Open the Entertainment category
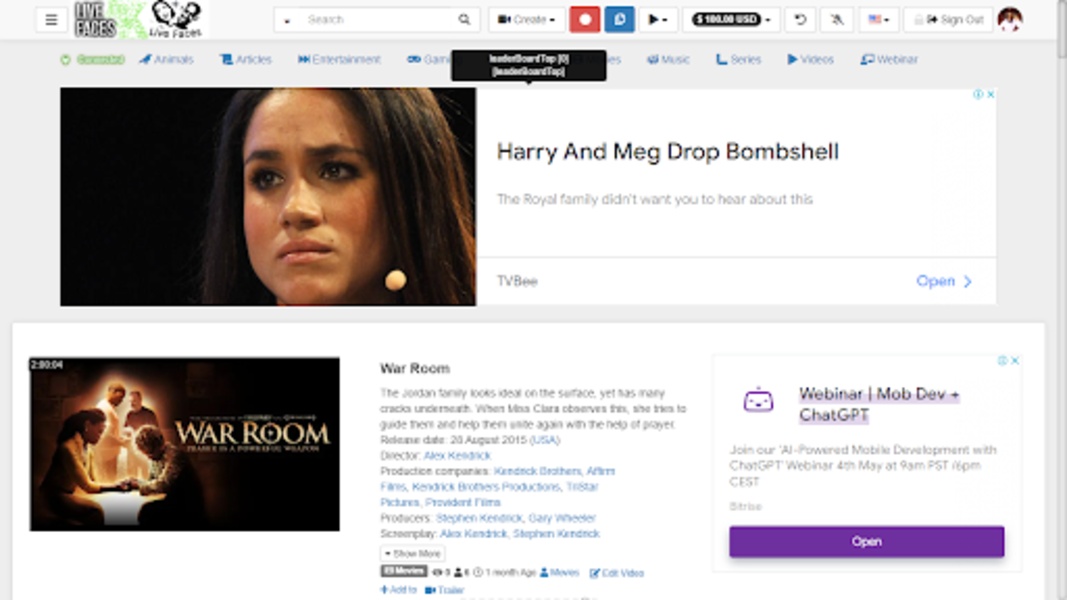1067x600 pixels. (339, 60)
